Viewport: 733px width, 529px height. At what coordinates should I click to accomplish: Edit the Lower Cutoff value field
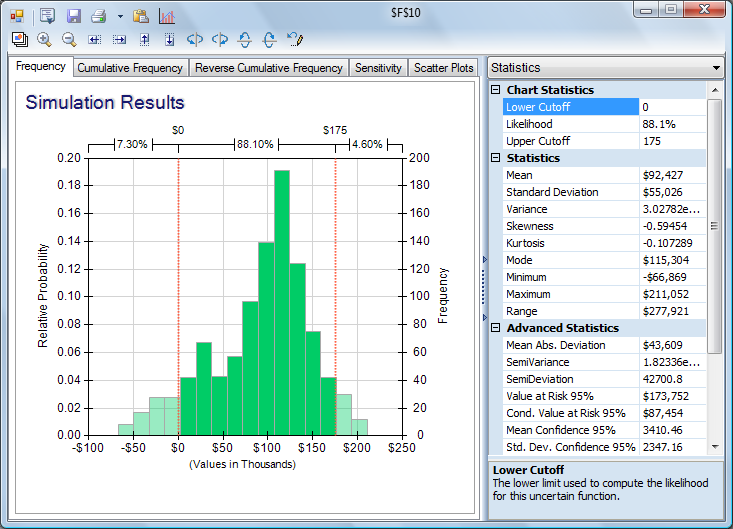point(672,107)
